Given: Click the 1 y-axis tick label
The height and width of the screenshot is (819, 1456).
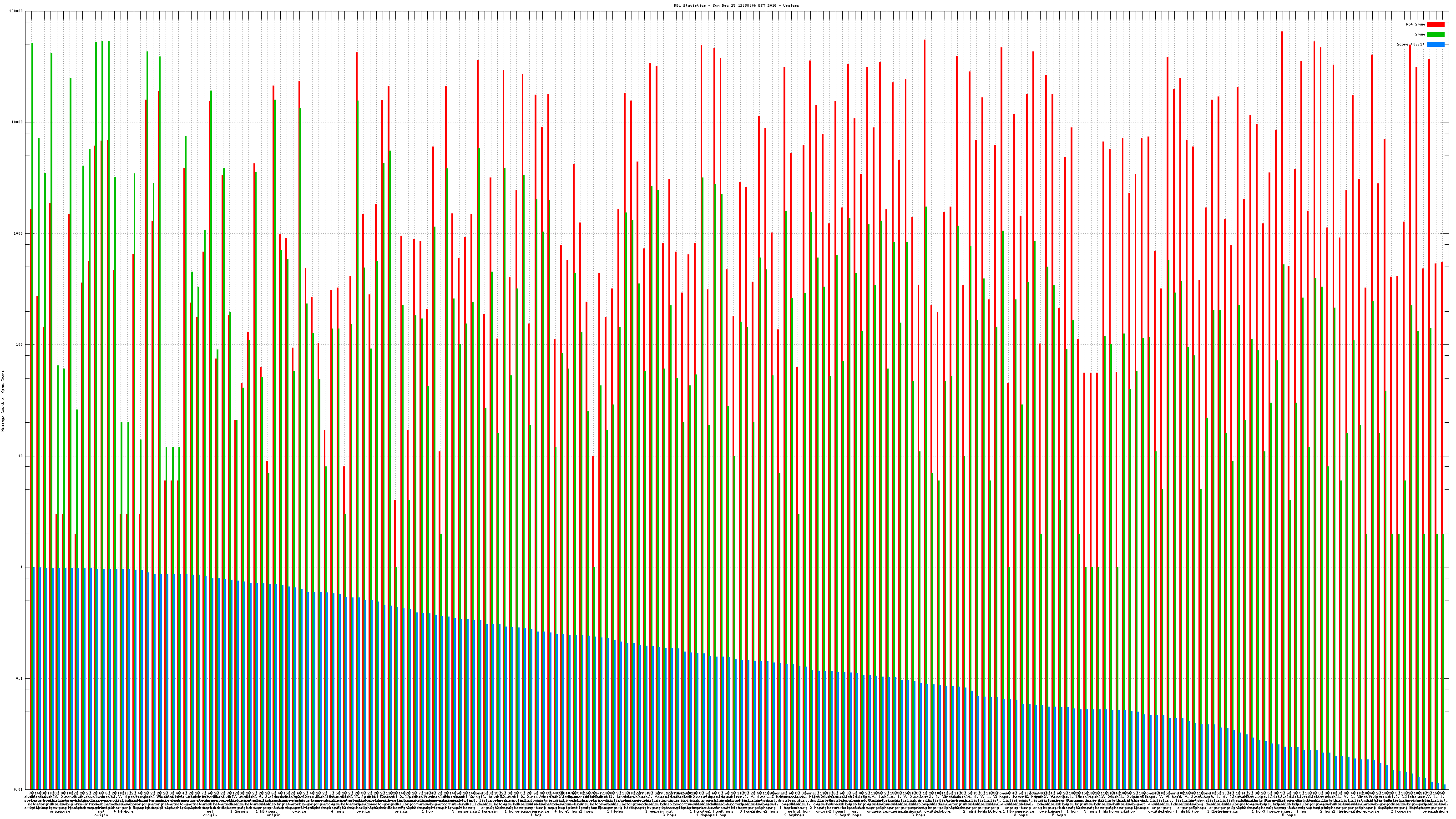Looking at the screenshot, I should click(21, 567).
